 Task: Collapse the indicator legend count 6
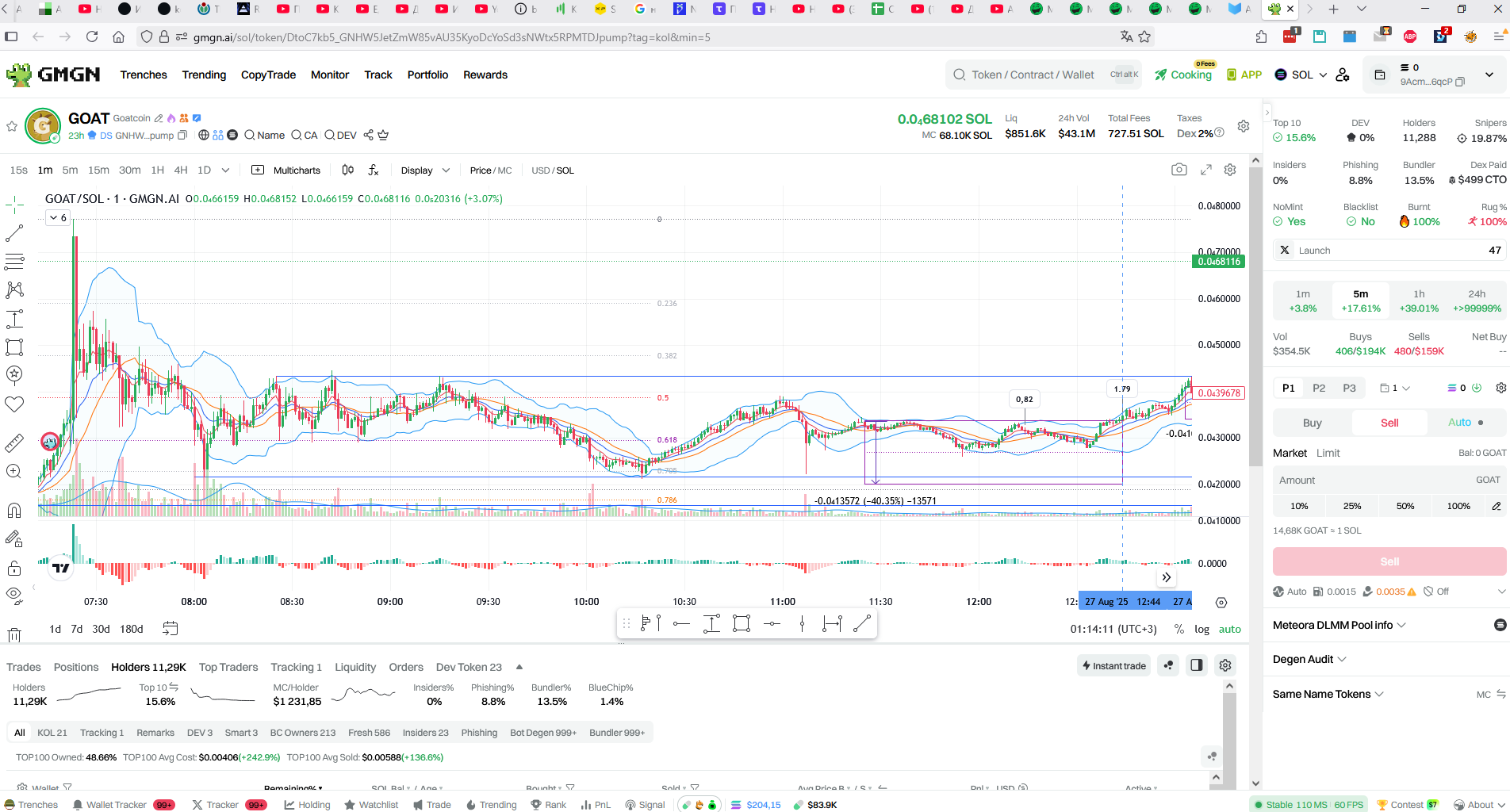pos(58,217)
